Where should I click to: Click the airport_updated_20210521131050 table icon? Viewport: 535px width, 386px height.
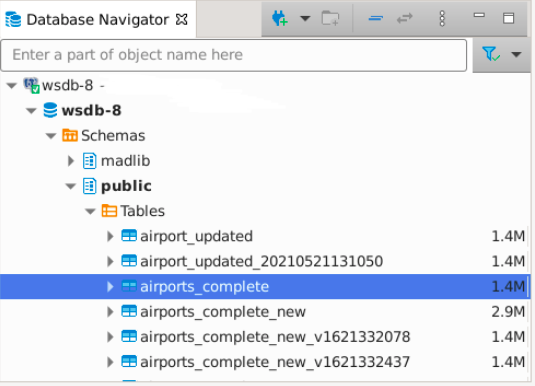129,261
